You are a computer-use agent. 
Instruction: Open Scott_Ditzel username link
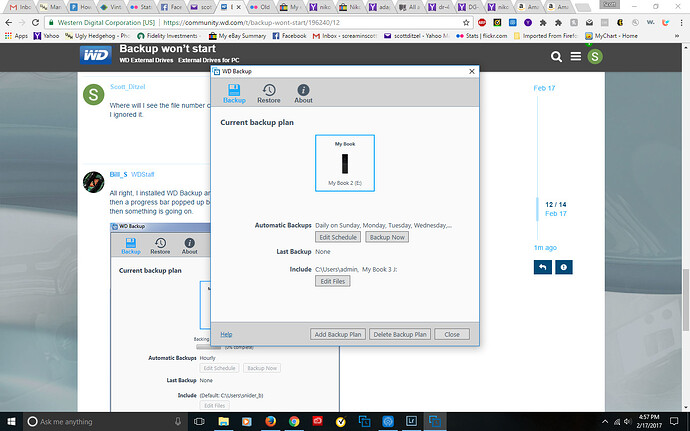coord(128,87)
